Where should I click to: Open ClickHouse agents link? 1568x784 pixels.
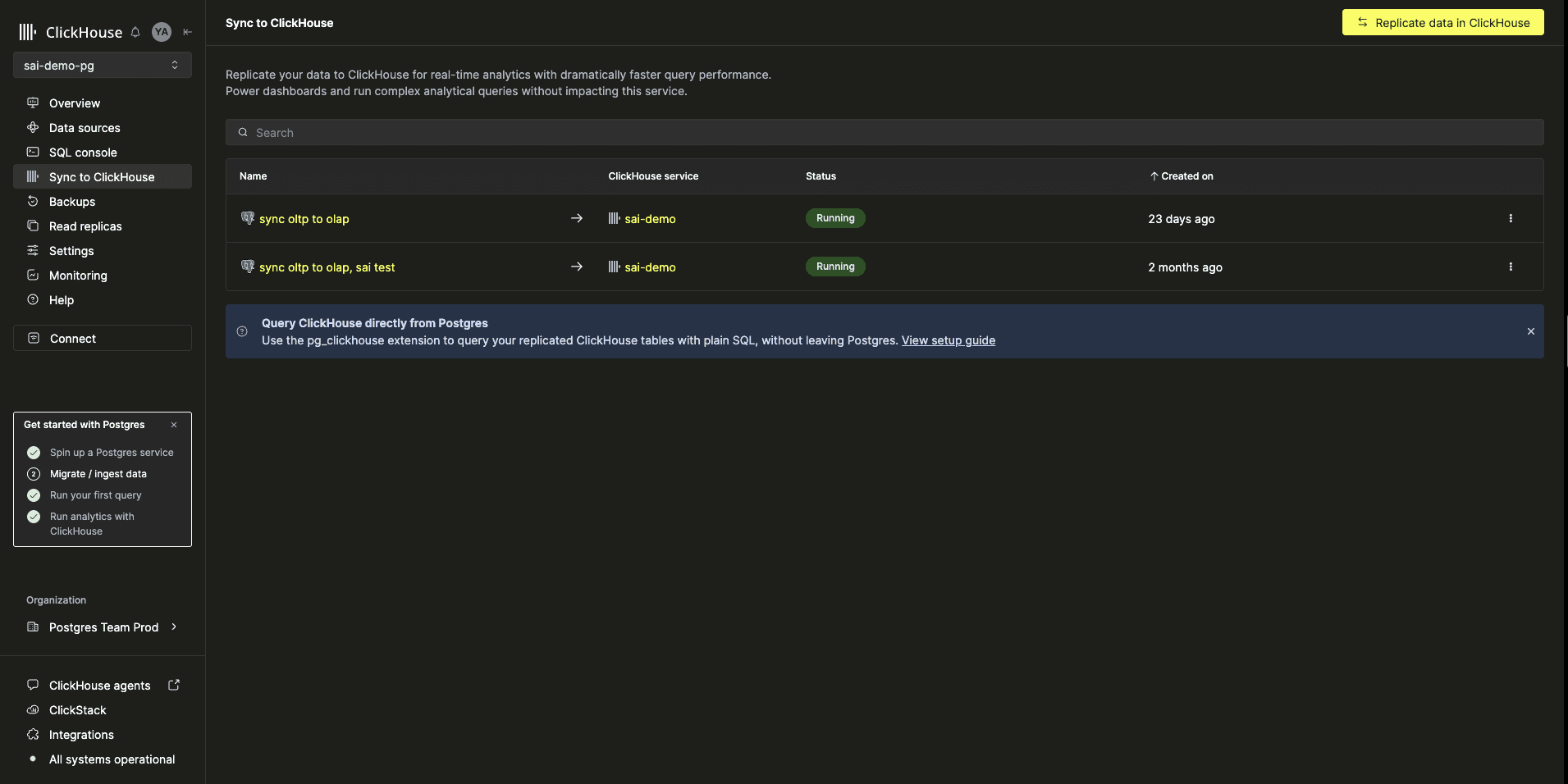pyautogui.click(x=99, y=686)
